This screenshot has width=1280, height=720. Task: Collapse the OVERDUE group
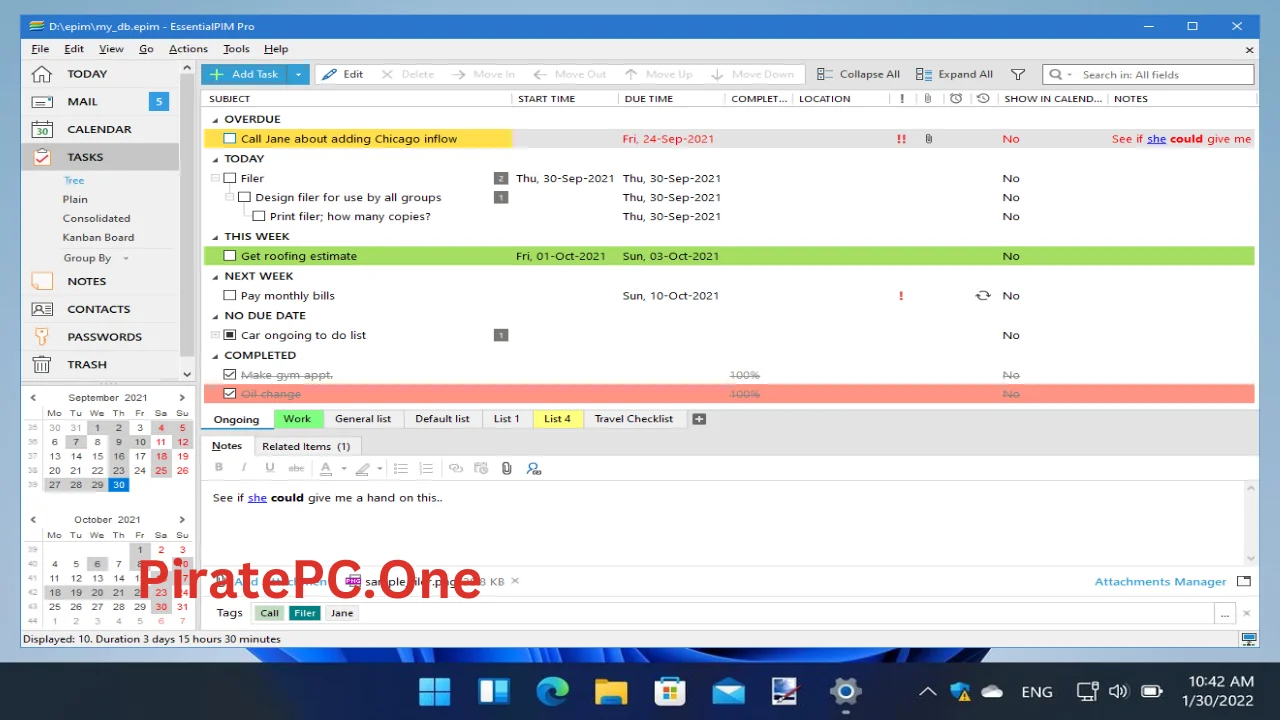(215, 119)
